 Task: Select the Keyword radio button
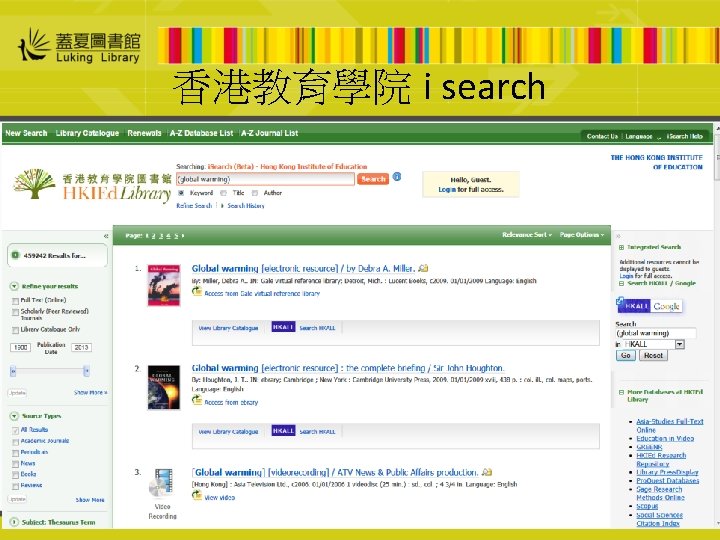tap(181, 193)
